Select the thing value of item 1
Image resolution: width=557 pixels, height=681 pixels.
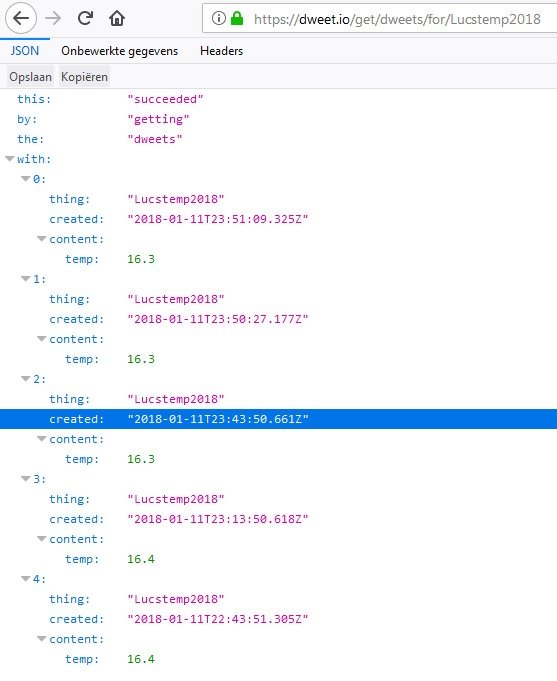click(x=176, y=299)
